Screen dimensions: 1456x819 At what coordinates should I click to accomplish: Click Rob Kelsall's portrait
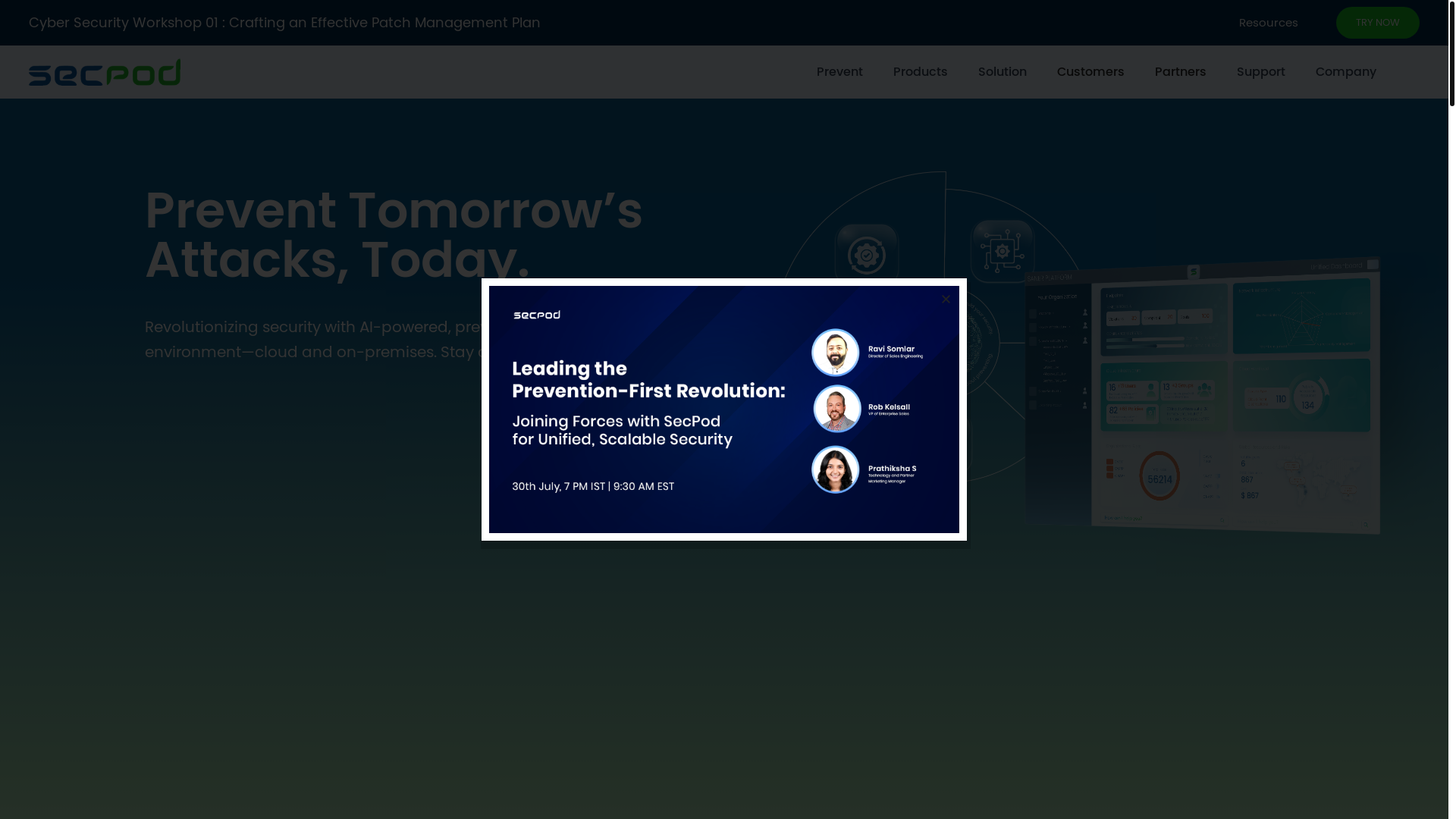click(x=837, y=409)
